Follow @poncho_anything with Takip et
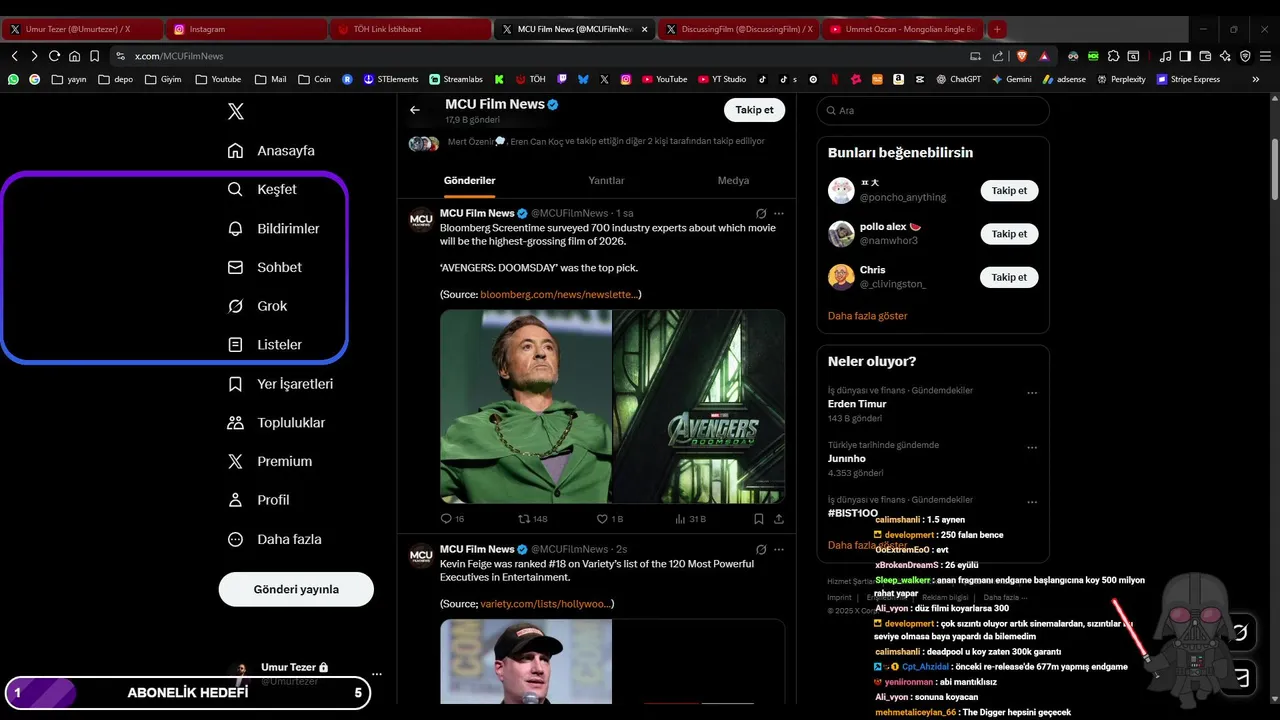 [x=1009, y=190]
